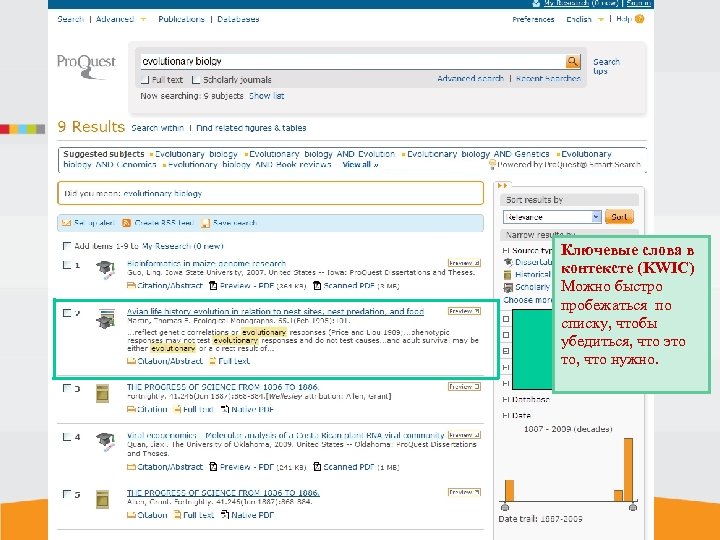
Task: Click the tallest orange date histogram bar
Action: tap(628, 470)
